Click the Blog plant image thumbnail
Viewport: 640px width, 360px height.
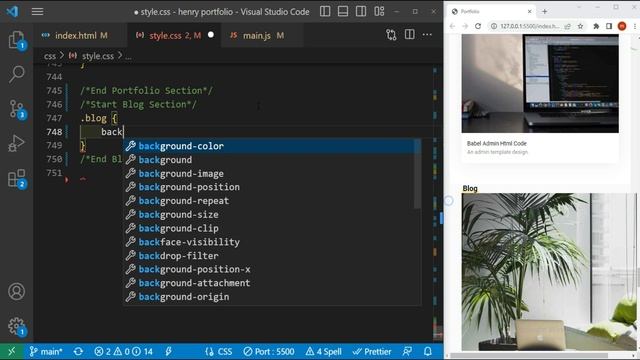[x=549, y=272]
